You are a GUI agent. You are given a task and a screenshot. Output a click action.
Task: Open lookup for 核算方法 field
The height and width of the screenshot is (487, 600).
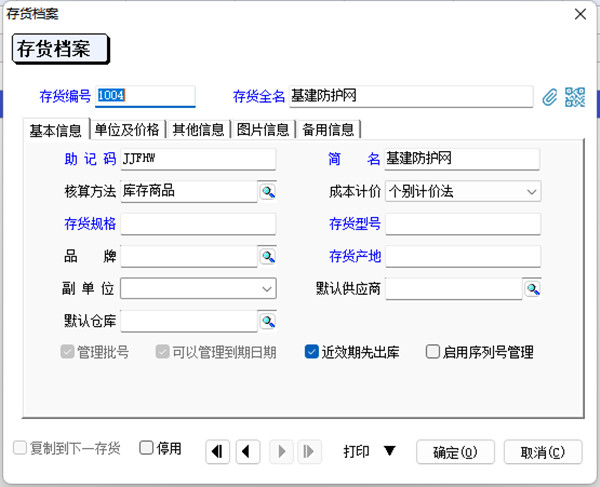[267, 191]
